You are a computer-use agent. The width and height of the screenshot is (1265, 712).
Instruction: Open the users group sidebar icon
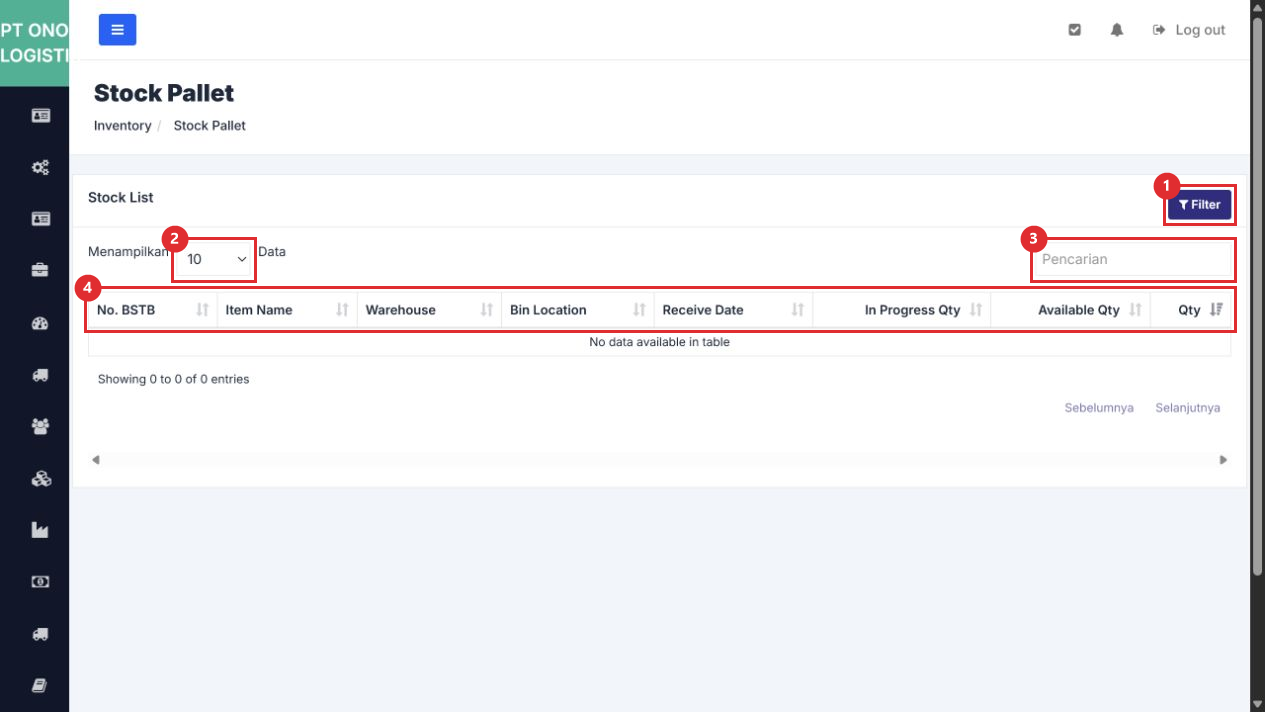coord(40,427)
